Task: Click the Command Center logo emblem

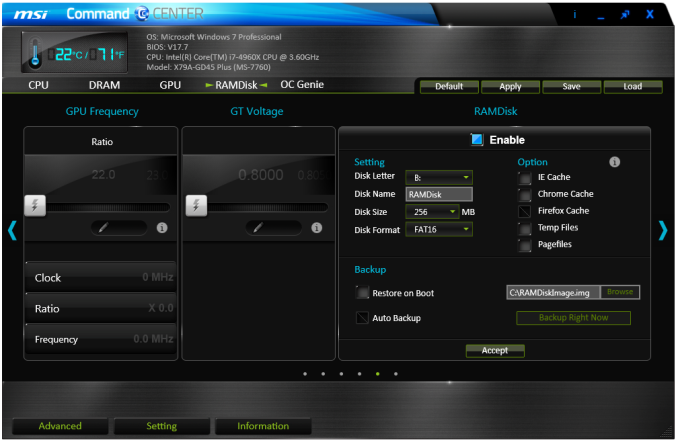Action: [142, 14]
